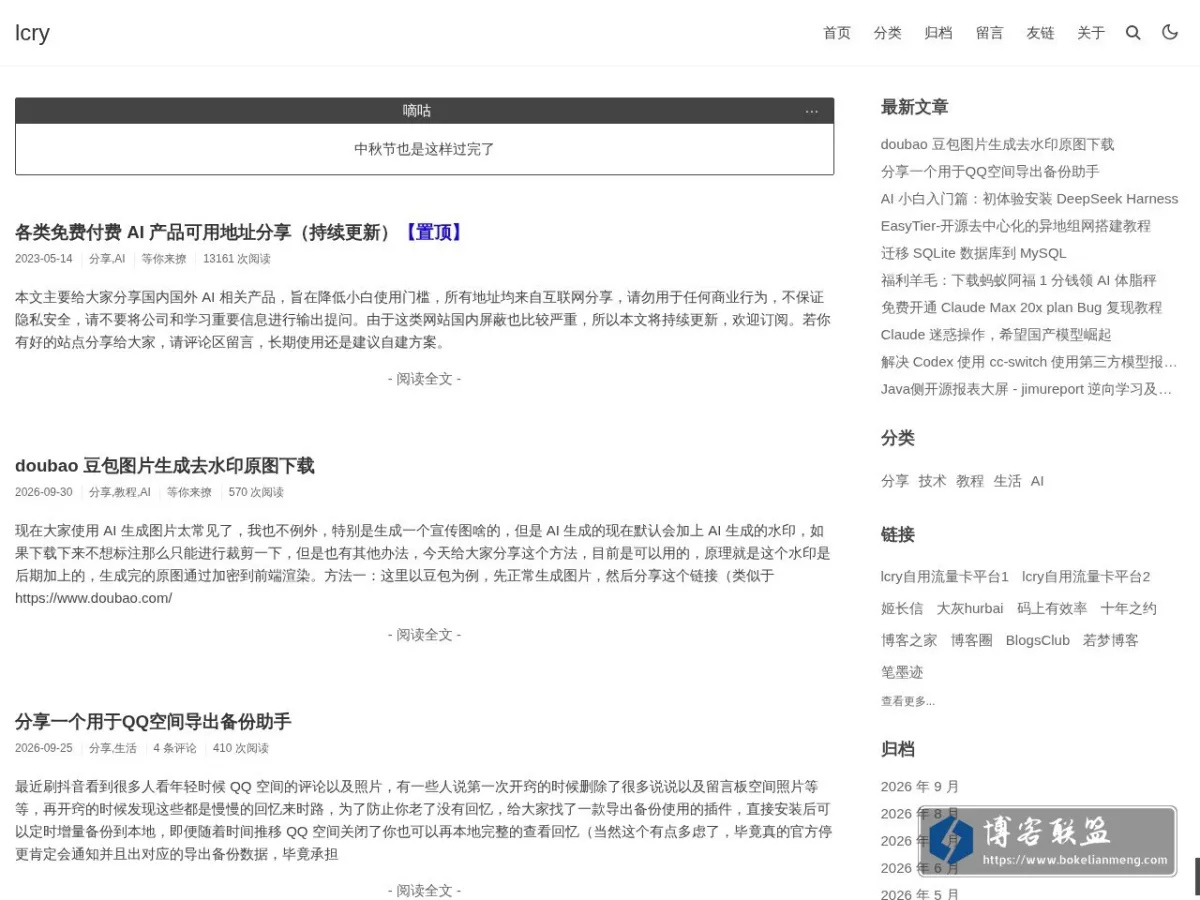Open friend link 博客圈
Screen dimensions: 1200x900
pyautogui.click(x=972, y=640)
